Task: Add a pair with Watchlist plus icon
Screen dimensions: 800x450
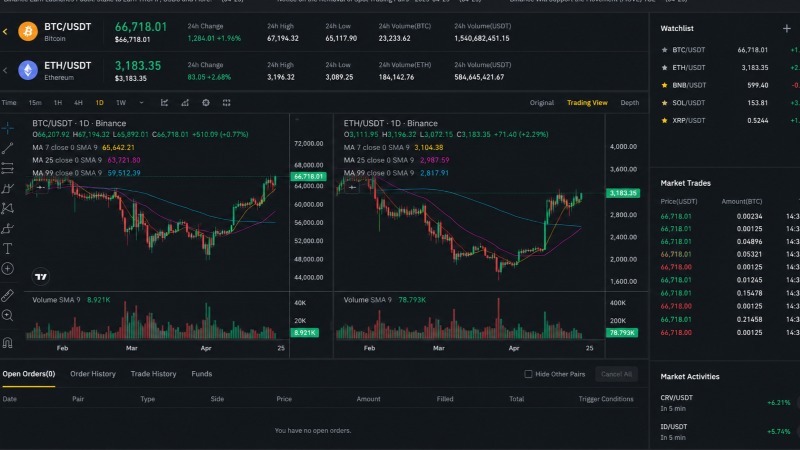Action: 786,29
